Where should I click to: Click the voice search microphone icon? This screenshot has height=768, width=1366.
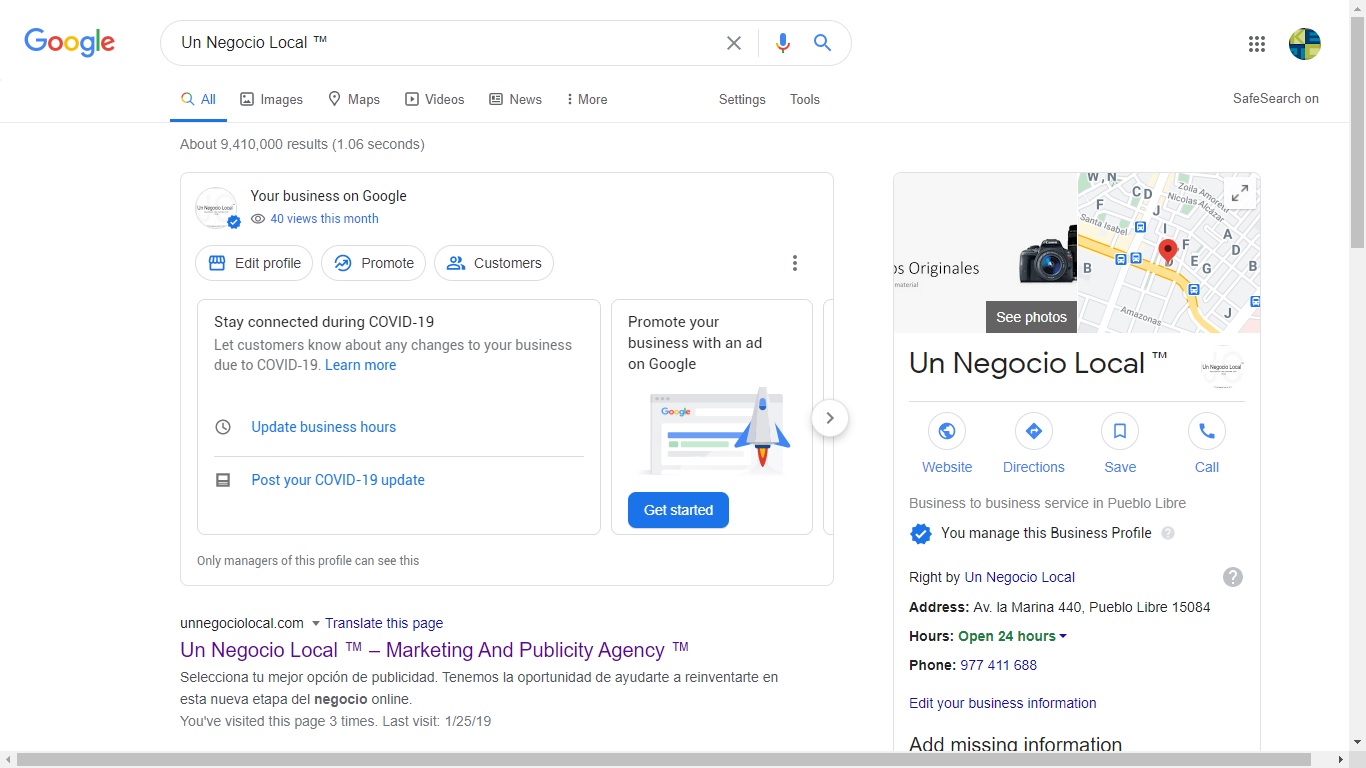(783, 42)
